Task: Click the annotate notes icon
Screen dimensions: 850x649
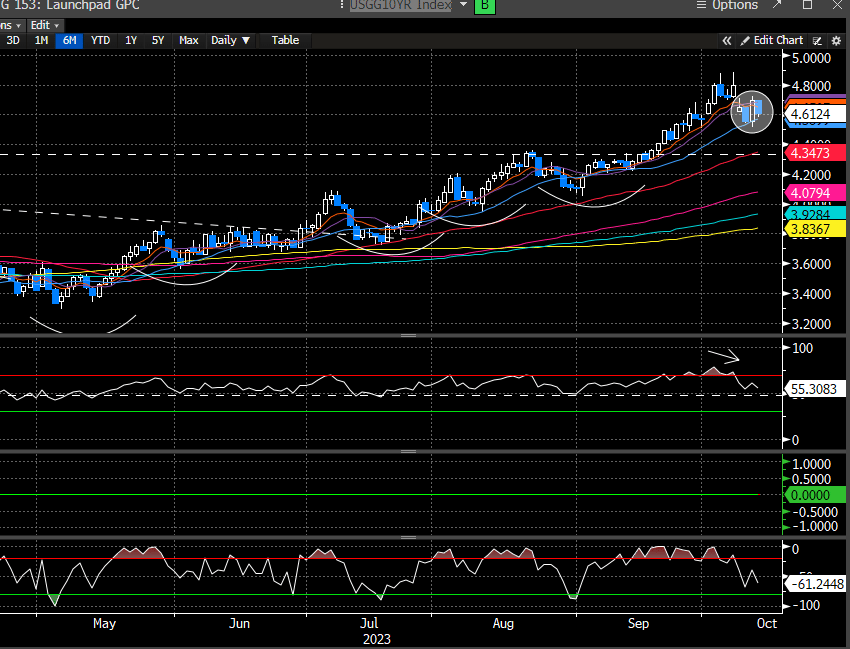Action: coord(816,40)
